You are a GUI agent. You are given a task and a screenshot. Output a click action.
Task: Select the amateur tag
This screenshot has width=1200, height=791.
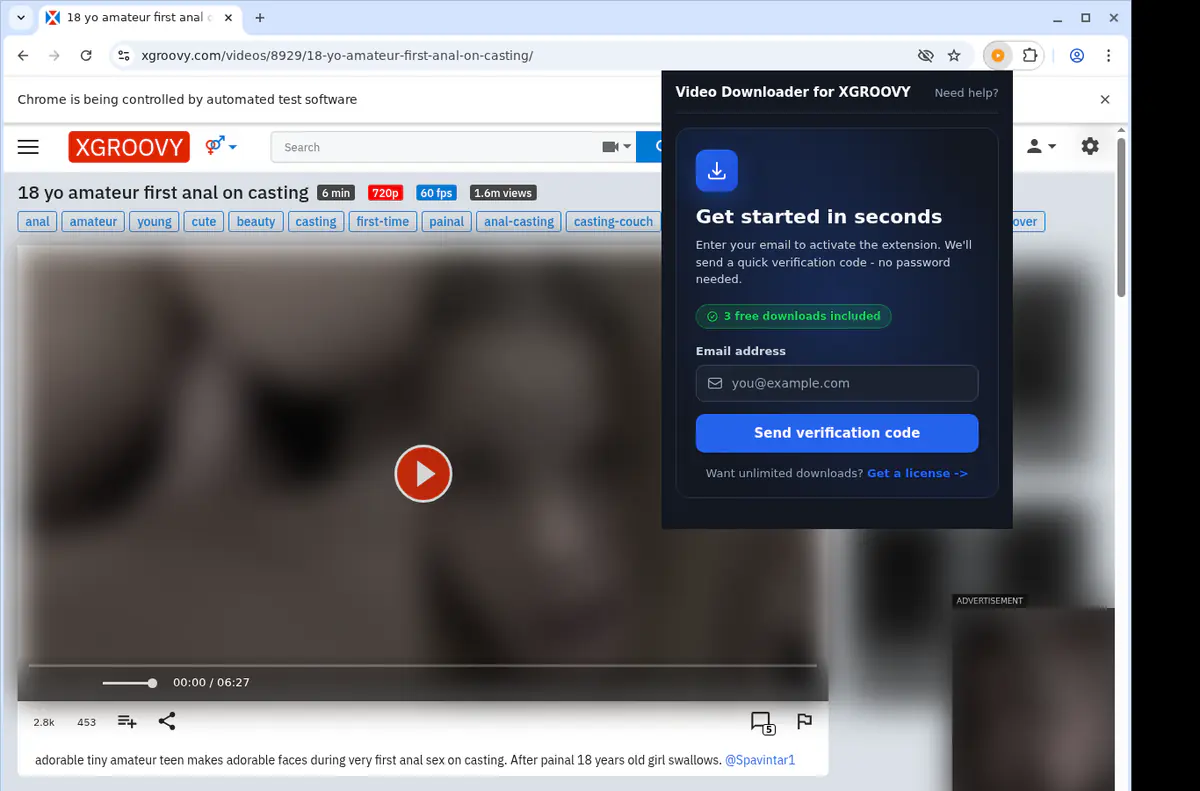[x=93, y=222]
